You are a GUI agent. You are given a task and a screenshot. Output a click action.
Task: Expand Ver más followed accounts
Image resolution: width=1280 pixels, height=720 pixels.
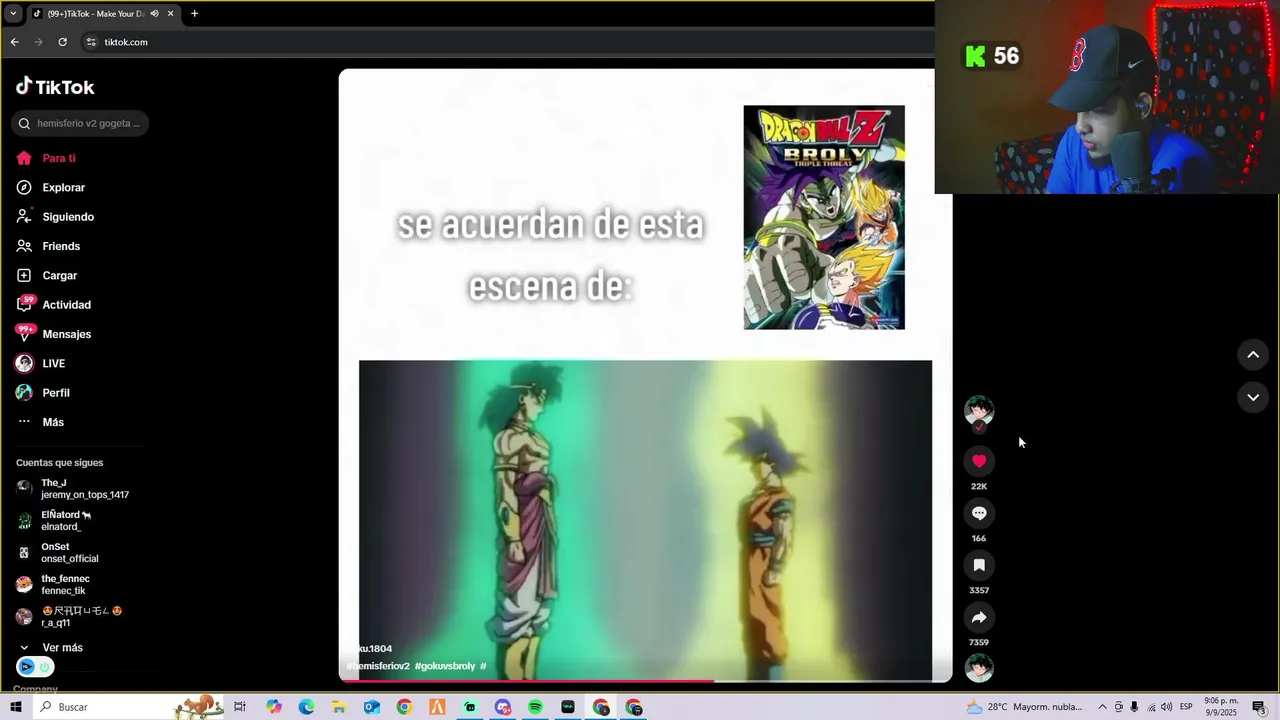(51, 648)
